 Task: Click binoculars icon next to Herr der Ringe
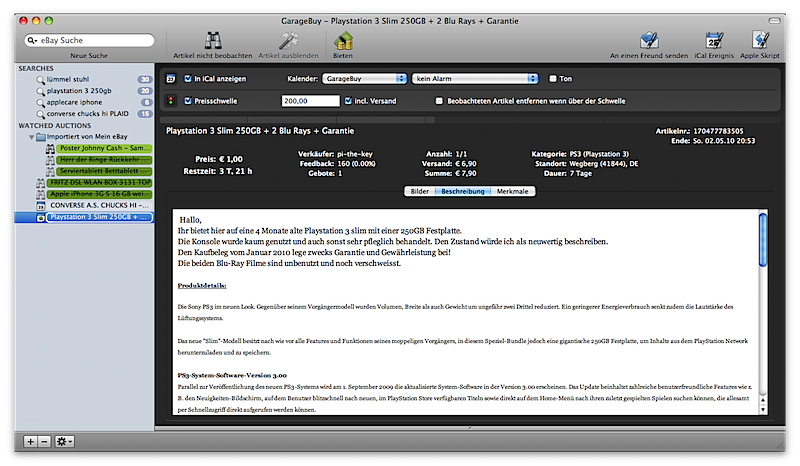click(x=50, y=160)
